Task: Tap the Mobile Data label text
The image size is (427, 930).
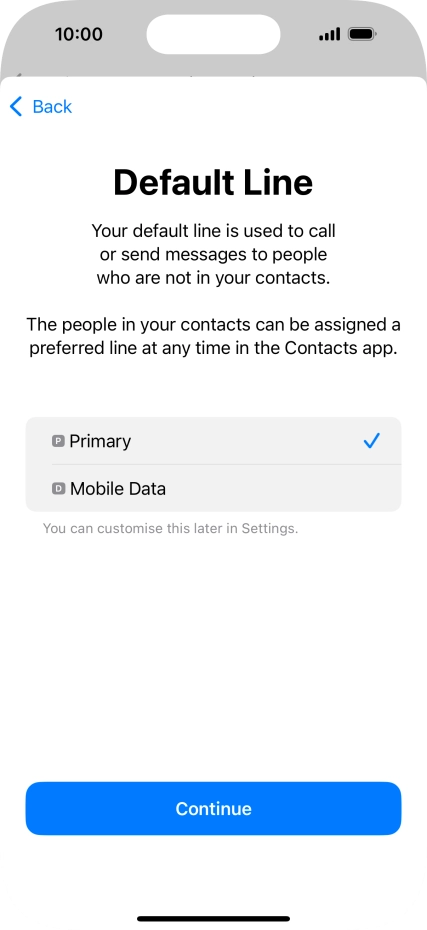Action: pos(118,489)
